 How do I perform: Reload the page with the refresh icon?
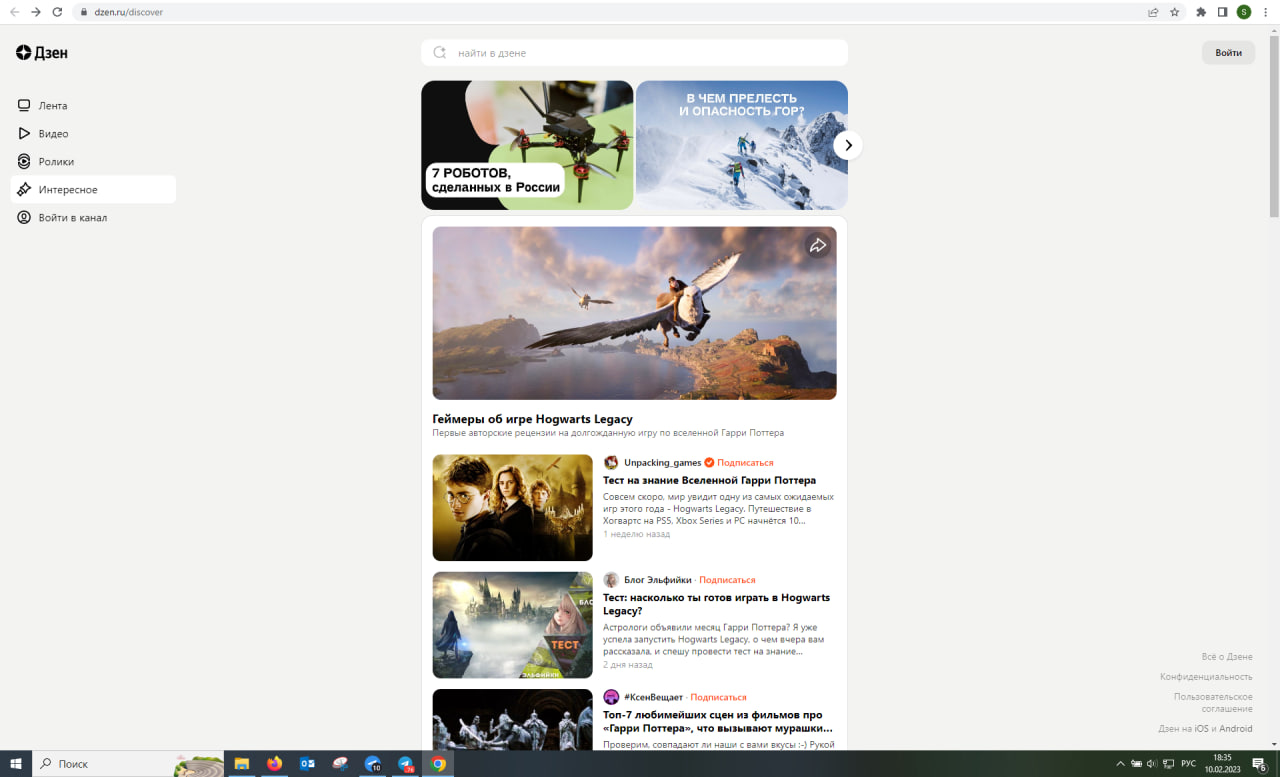(58, 12)
